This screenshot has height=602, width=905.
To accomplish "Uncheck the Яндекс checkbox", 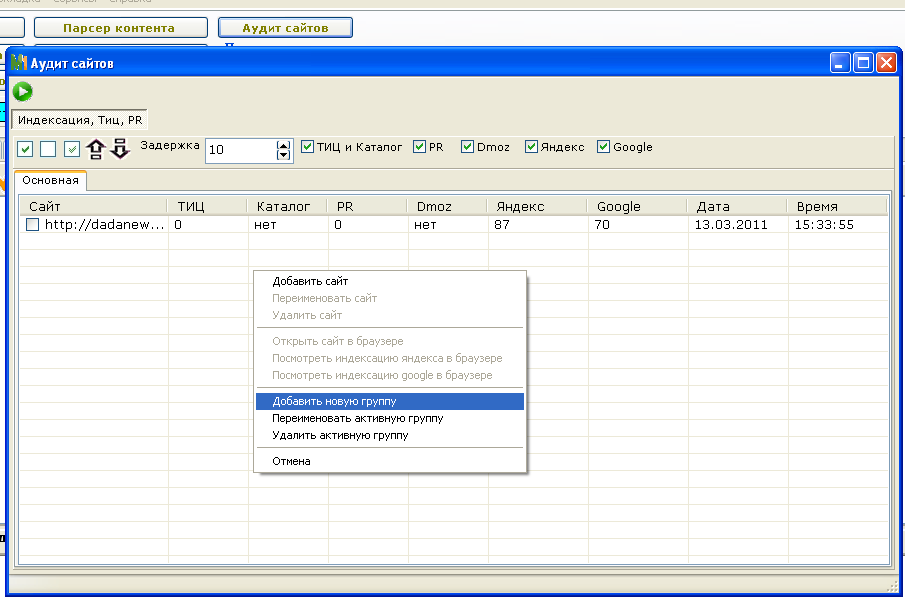I will [x=532, y=147].
